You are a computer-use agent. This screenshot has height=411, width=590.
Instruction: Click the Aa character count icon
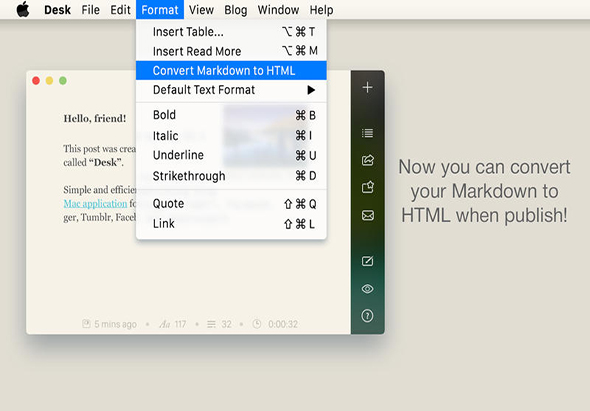tap(164, 324)
